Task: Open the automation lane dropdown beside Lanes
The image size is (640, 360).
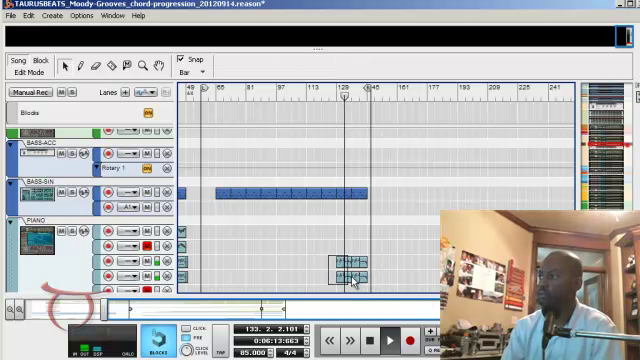Action: pos(145,93)
